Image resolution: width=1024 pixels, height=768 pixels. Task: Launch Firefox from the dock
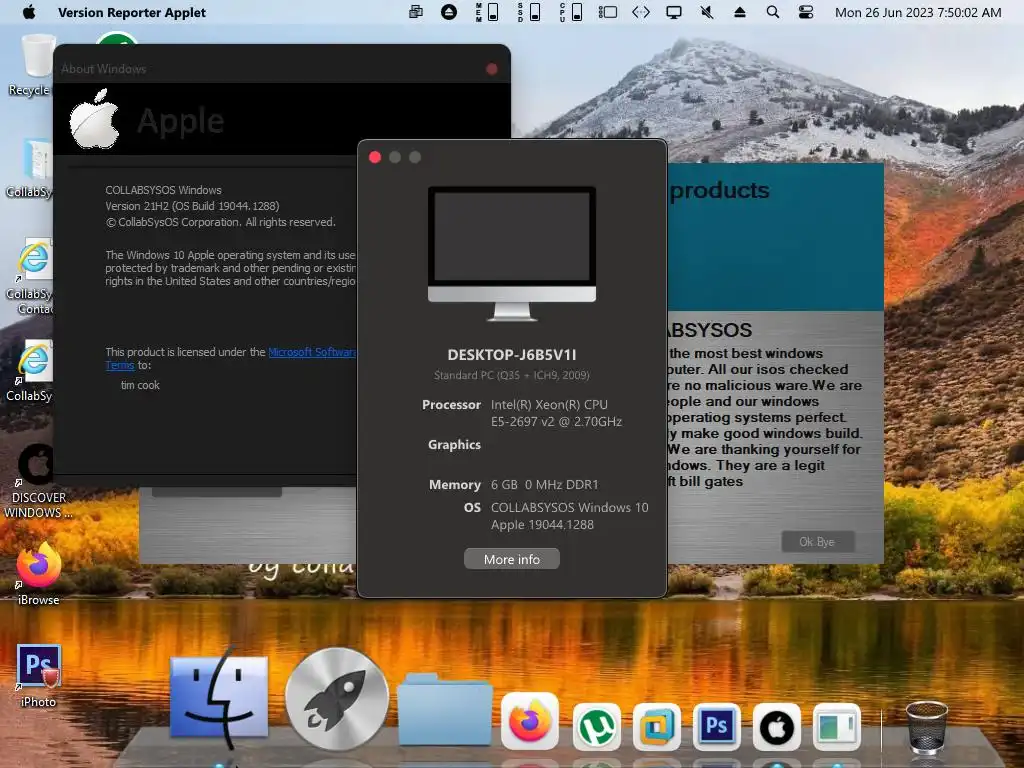(530, 722)
